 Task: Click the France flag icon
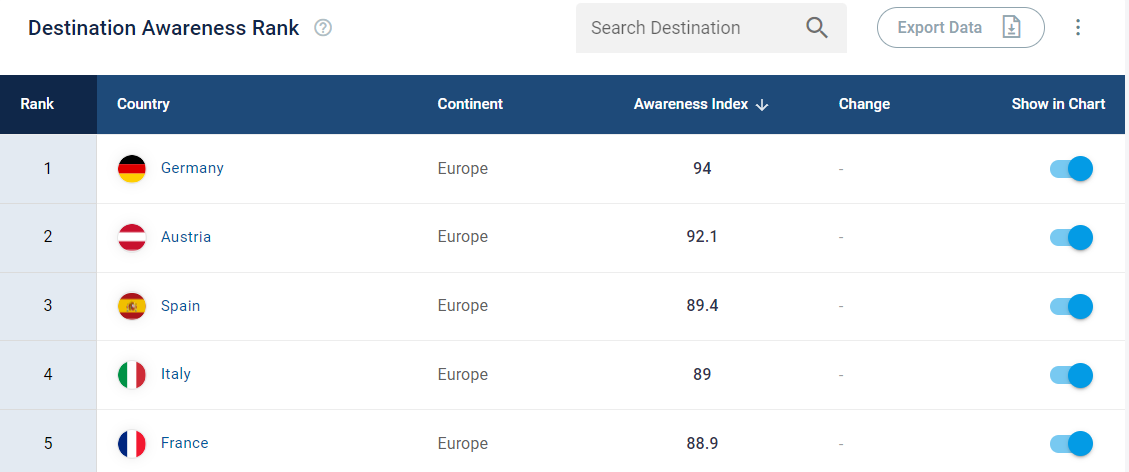(x=132, y=444)
